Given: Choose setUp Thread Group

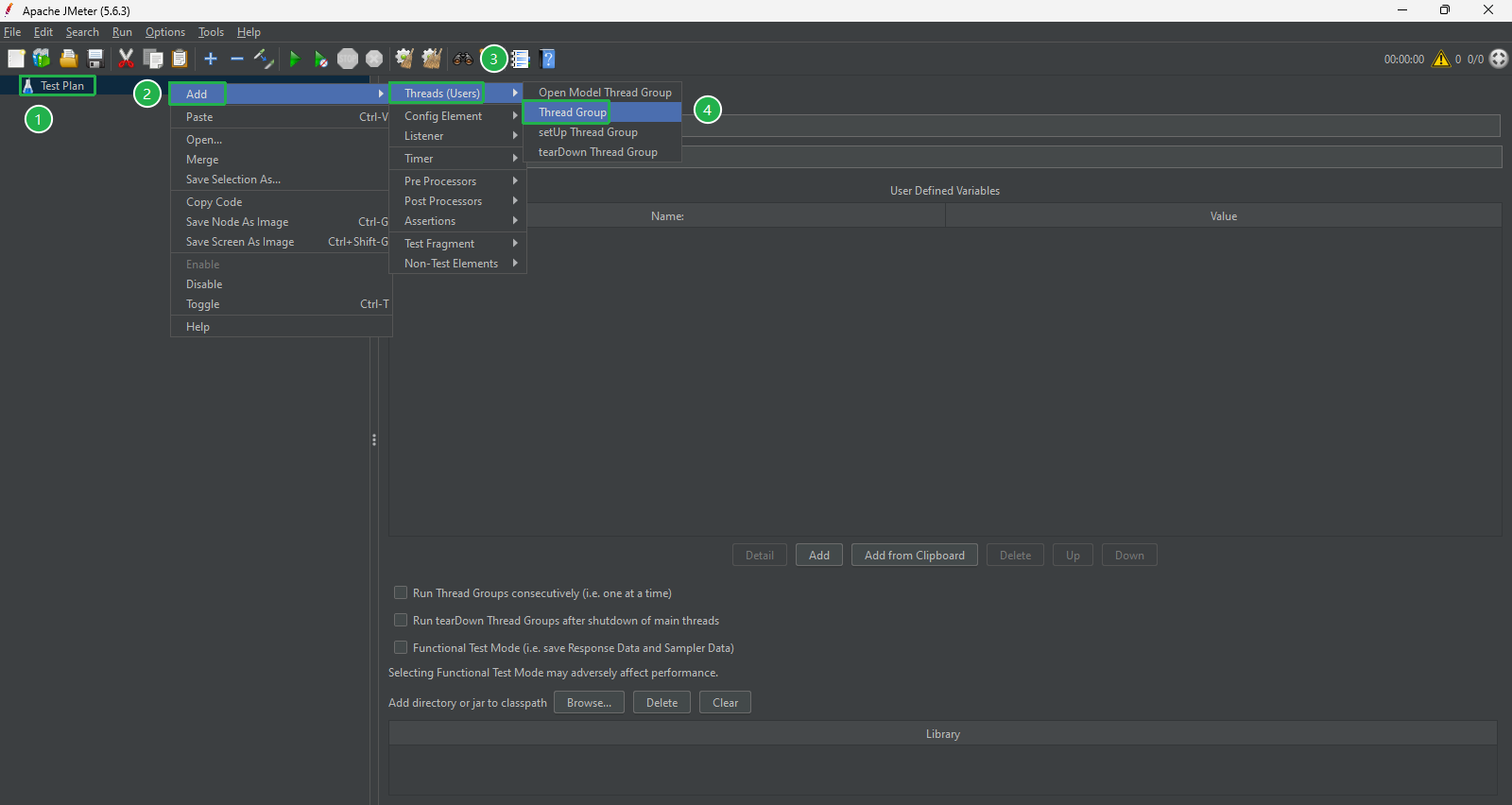Looking at the screenshot, I should [x=603, y=131].
